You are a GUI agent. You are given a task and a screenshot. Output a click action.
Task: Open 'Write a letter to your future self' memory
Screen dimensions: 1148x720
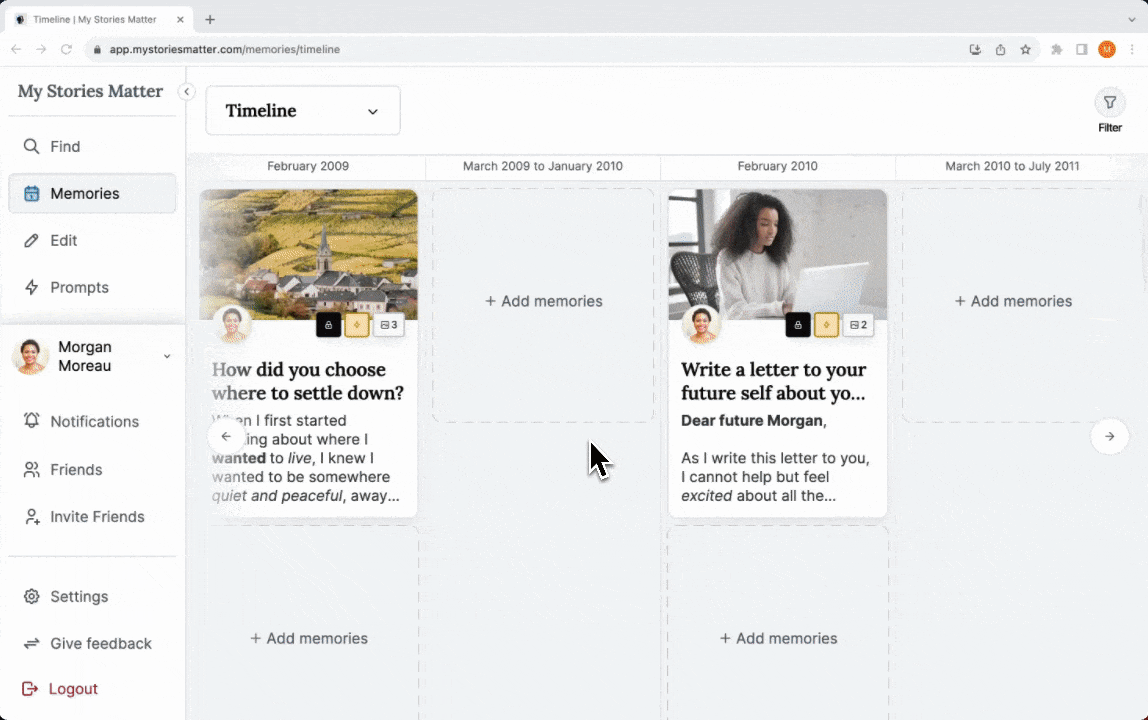click(774, 381)
